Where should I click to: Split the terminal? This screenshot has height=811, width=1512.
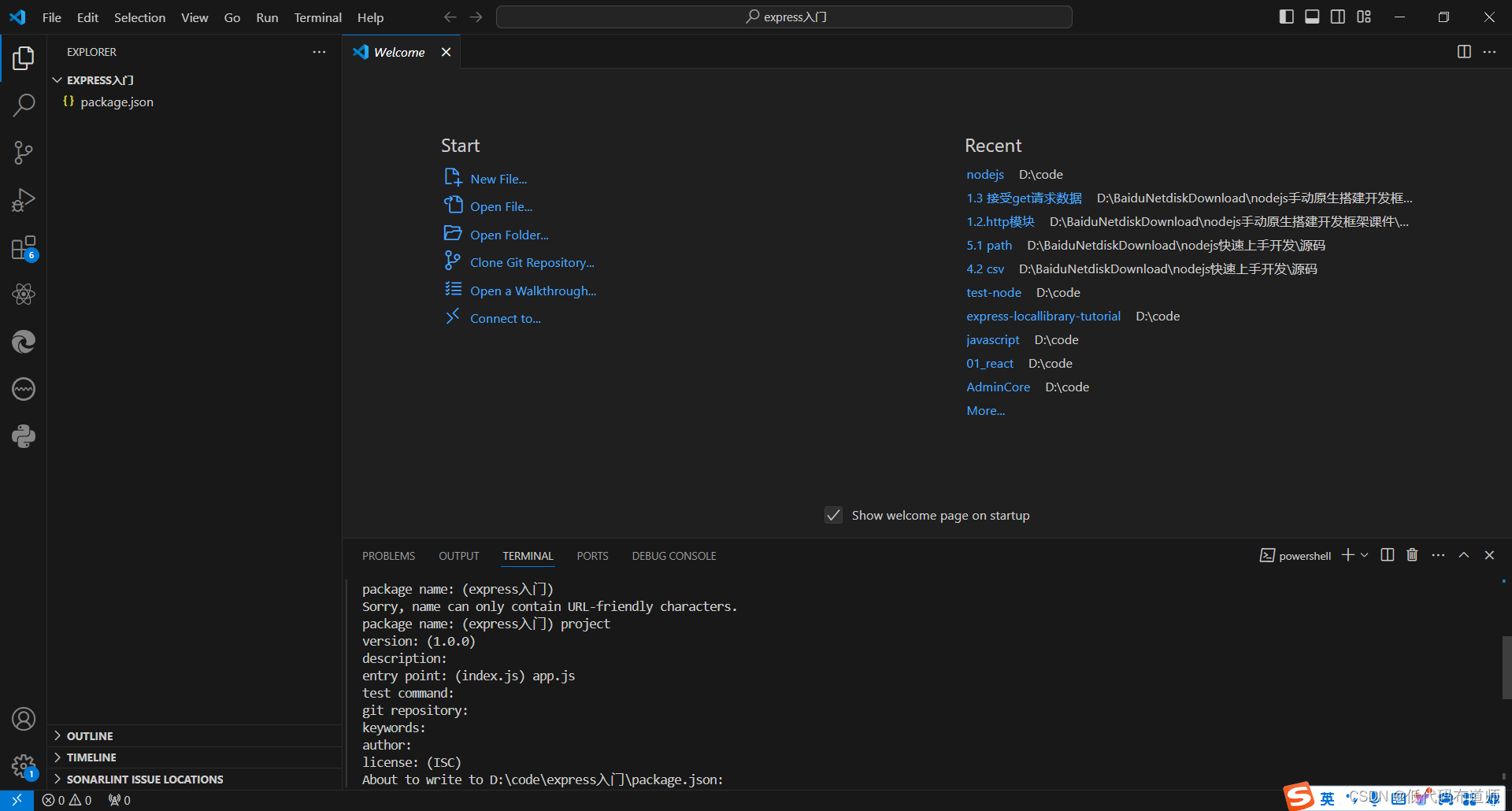(1388, 555)
